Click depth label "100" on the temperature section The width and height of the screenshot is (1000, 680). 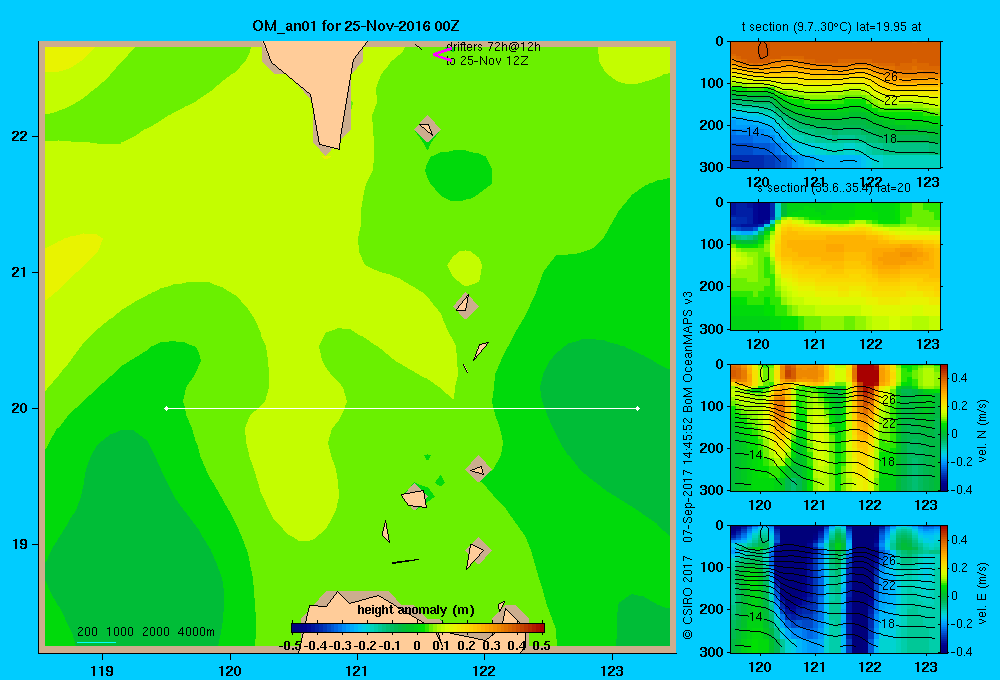coord(712,83)
